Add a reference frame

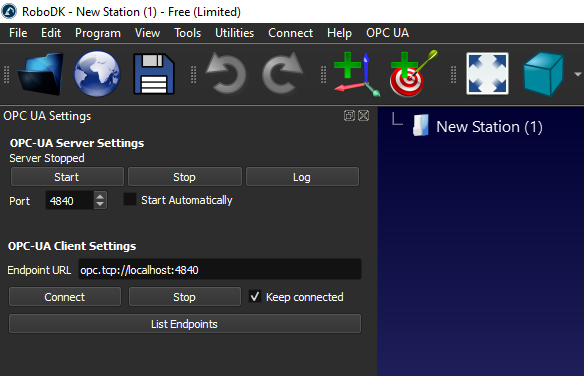pyautogui.click(x=357, y=74)
